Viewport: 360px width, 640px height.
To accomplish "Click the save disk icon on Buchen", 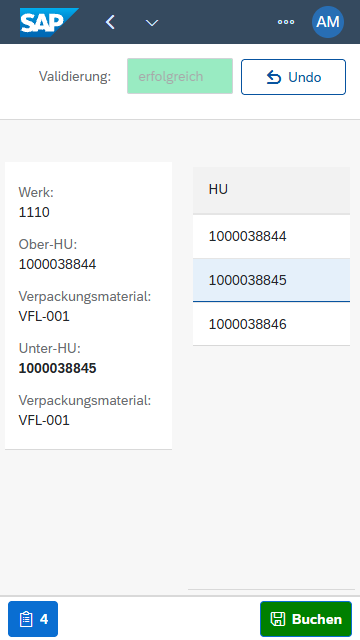I will coord(278,619).
